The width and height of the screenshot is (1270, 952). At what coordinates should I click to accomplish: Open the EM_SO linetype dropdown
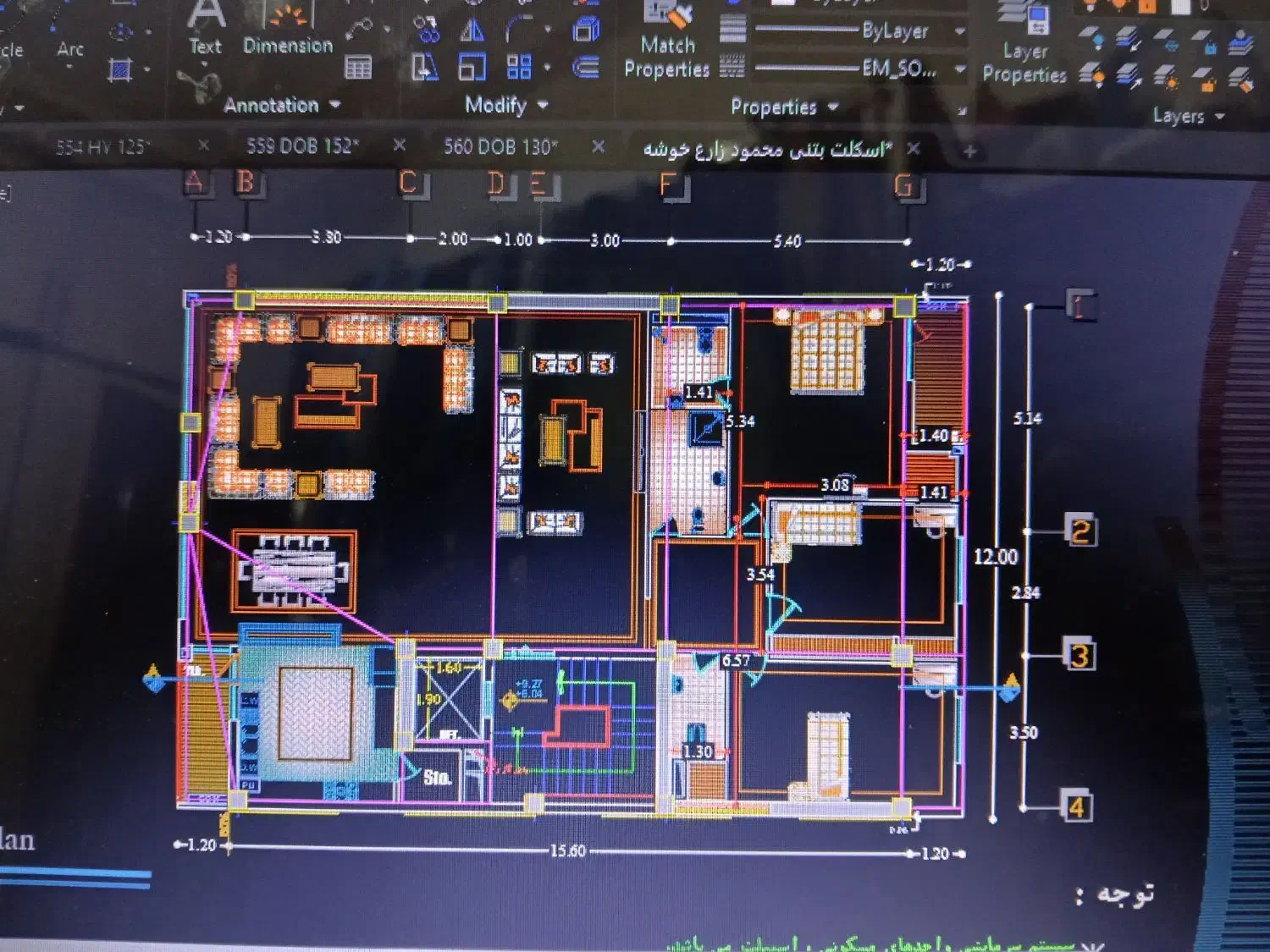tap(959, 69)
